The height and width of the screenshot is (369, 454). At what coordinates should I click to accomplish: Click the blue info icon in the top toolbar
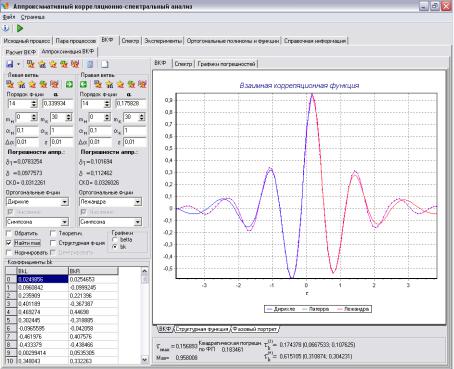(x=6, y=28)
